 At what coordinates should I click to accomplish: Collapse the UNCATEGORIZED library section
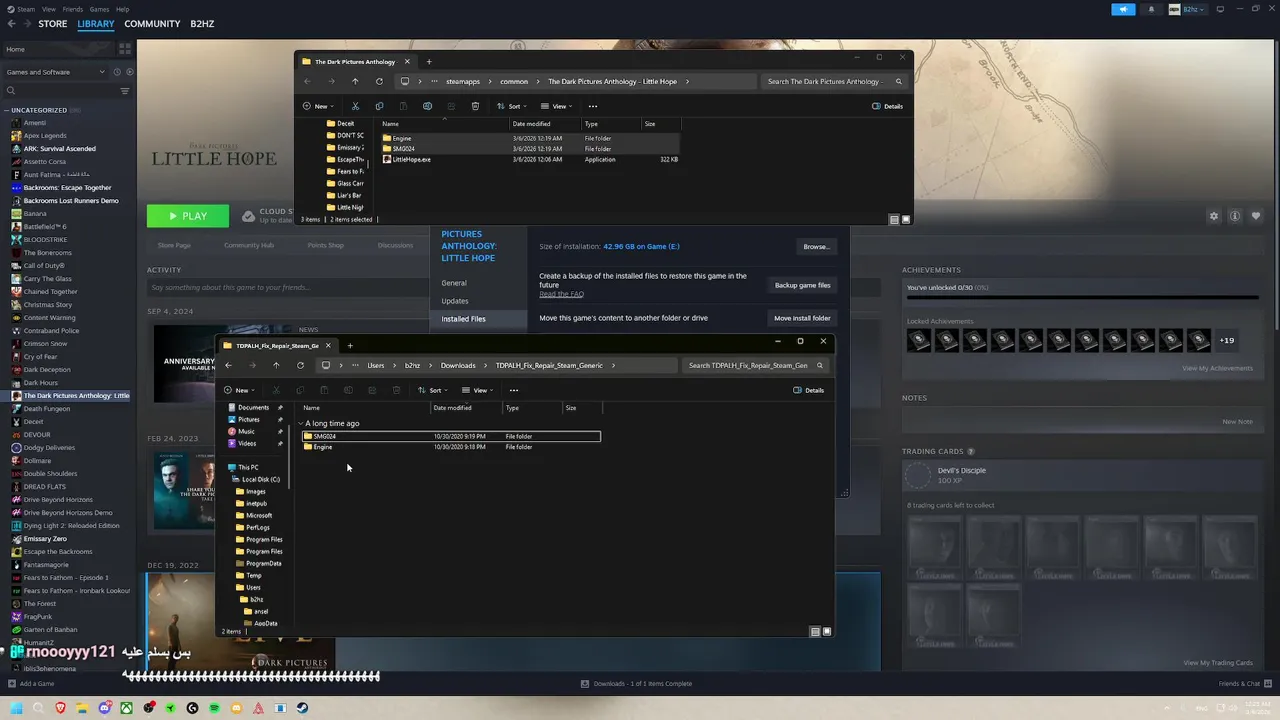click(7, 110)
